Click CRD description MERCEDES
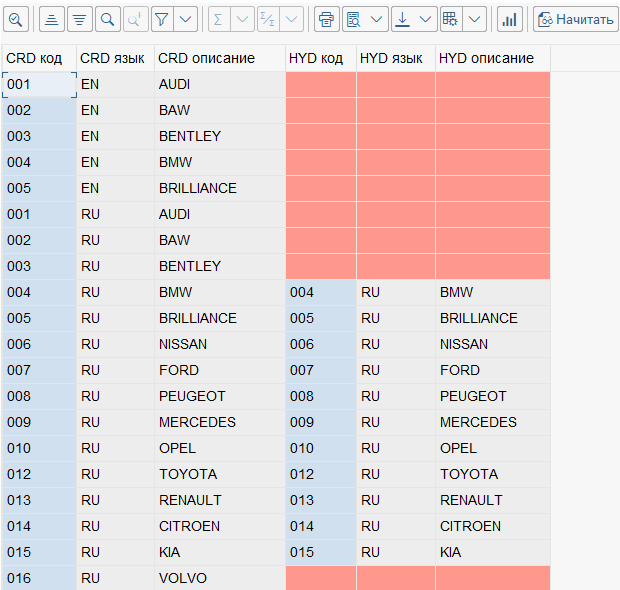Viewport: 620px width, 590px height. 220,422
